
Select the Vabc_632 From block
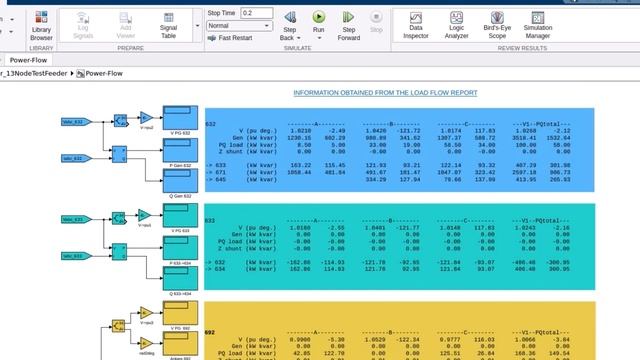click(76, 122)
